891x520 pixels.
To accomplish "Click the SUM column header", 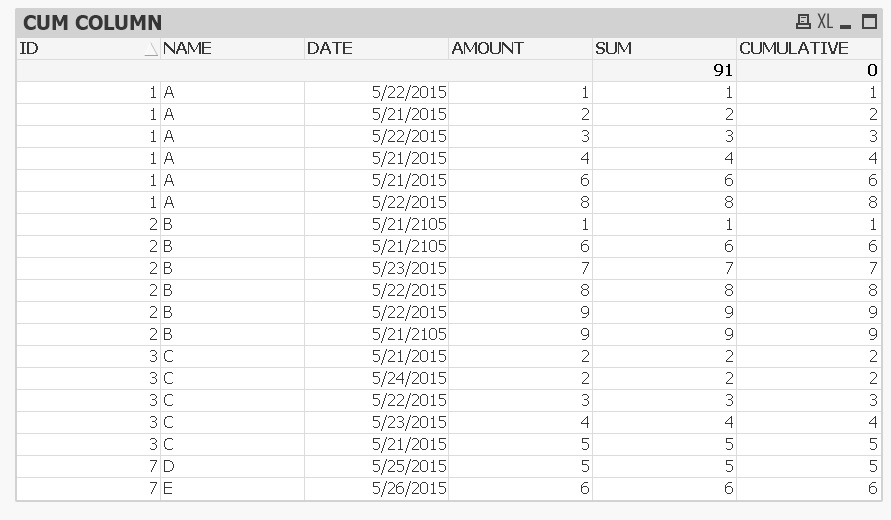I will point(613,48).
